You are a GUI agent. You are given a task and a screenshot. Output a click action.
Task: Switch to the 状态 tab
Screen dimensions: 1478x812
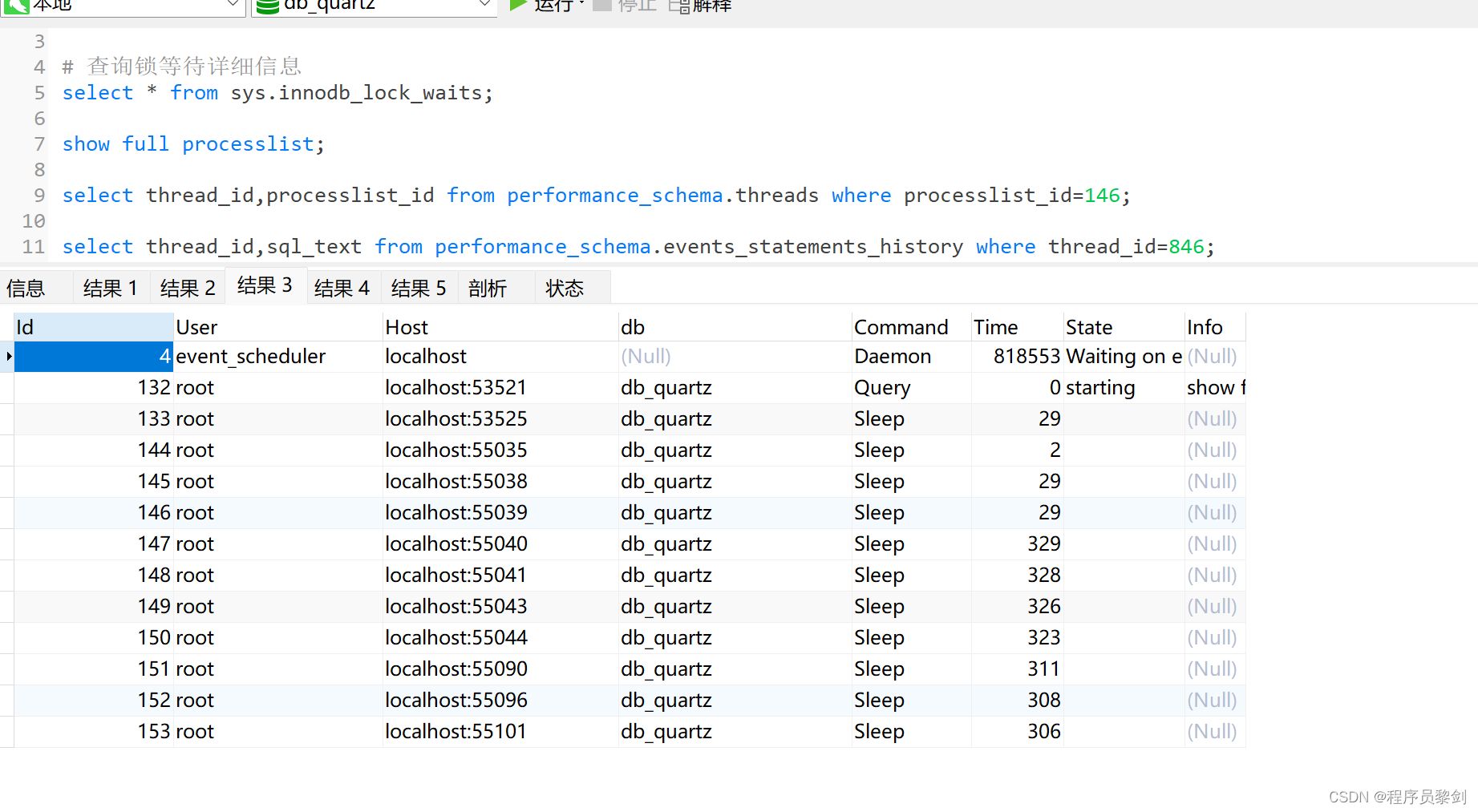(564, 287)
